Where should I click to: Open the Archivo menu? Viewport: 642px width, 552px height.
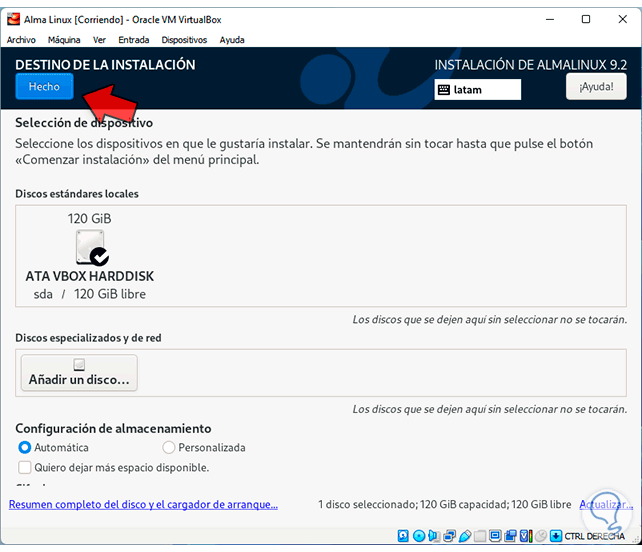point(21,40)
